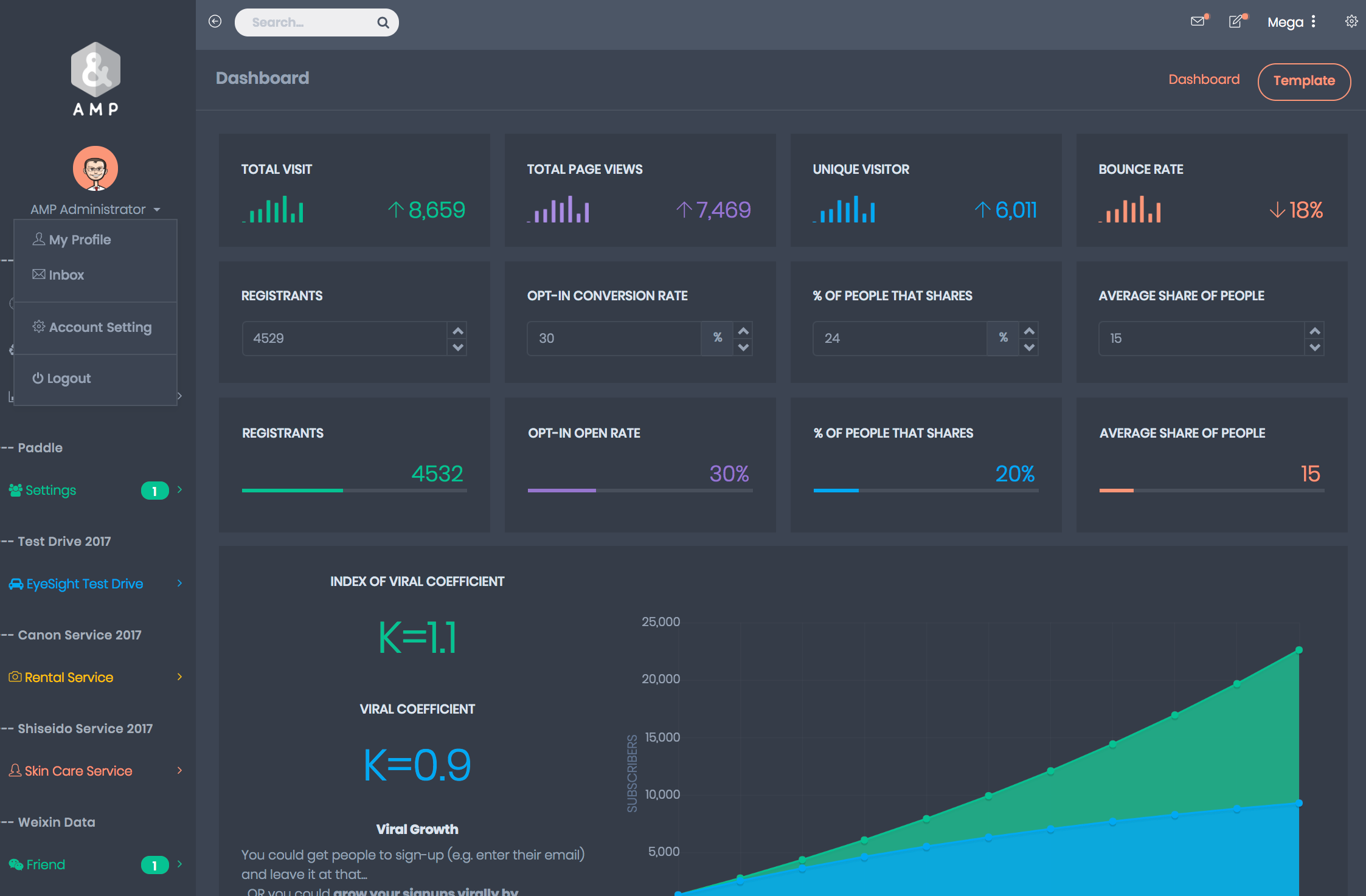The width and height of the screenshot is (1366, 896).
Task: Decrease Average Share of People stepper
Action: [1315, 347]
